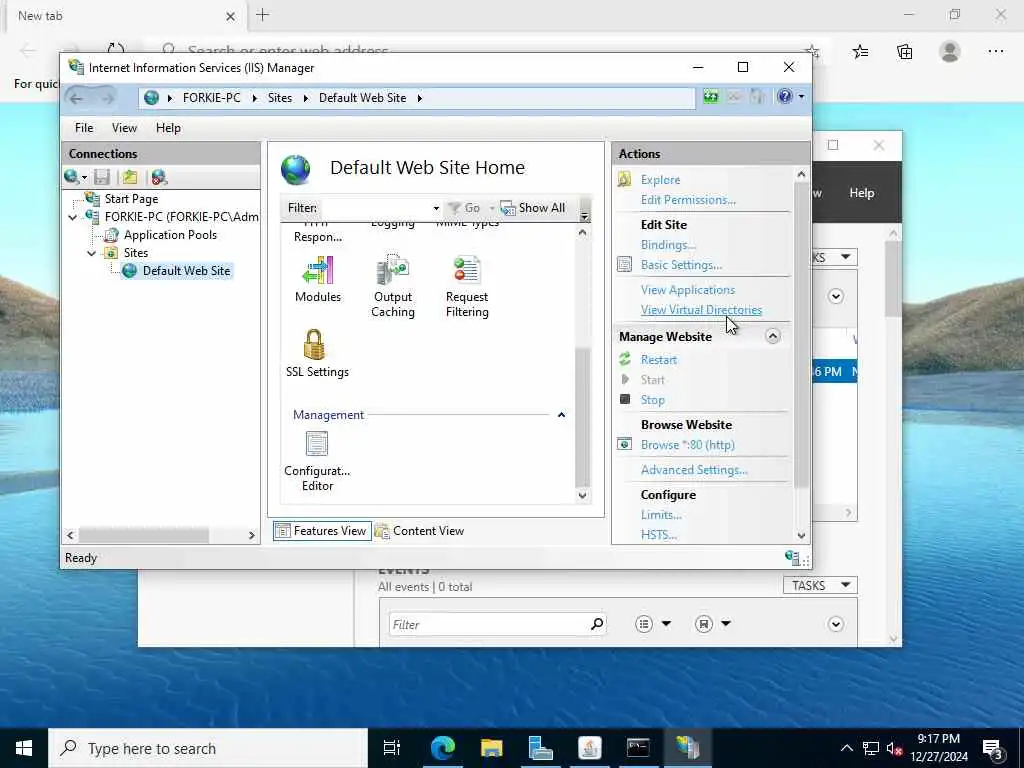Viewport: 1024px width, 768px height.
Task: Open the Collections icon in Edge toolbar
Action: point(904,52)
